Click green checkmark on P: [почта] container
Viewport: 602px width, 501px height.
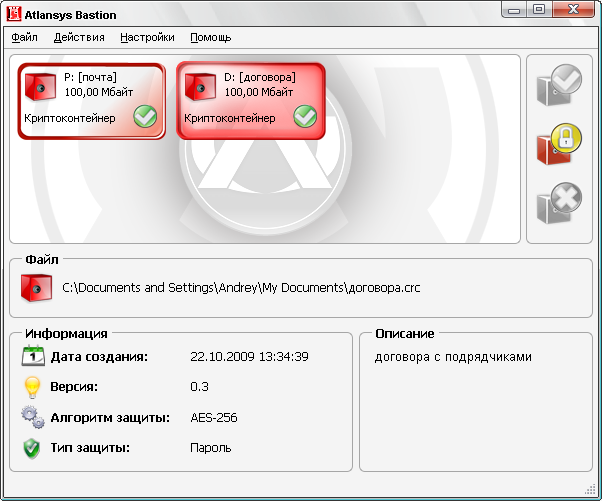coord(146,118)
